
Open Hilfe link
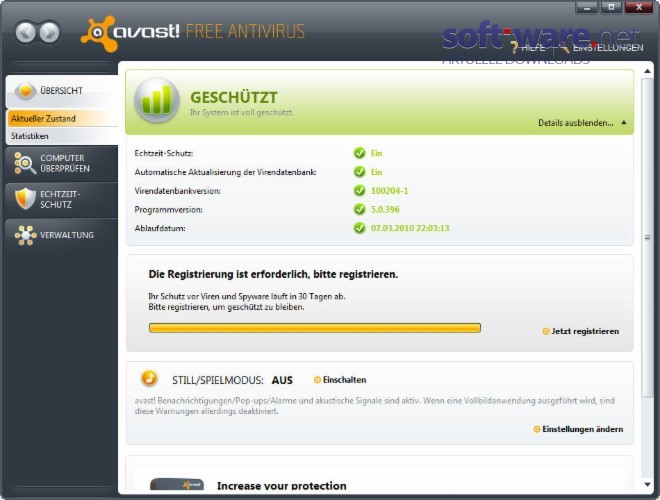[533, 48]
